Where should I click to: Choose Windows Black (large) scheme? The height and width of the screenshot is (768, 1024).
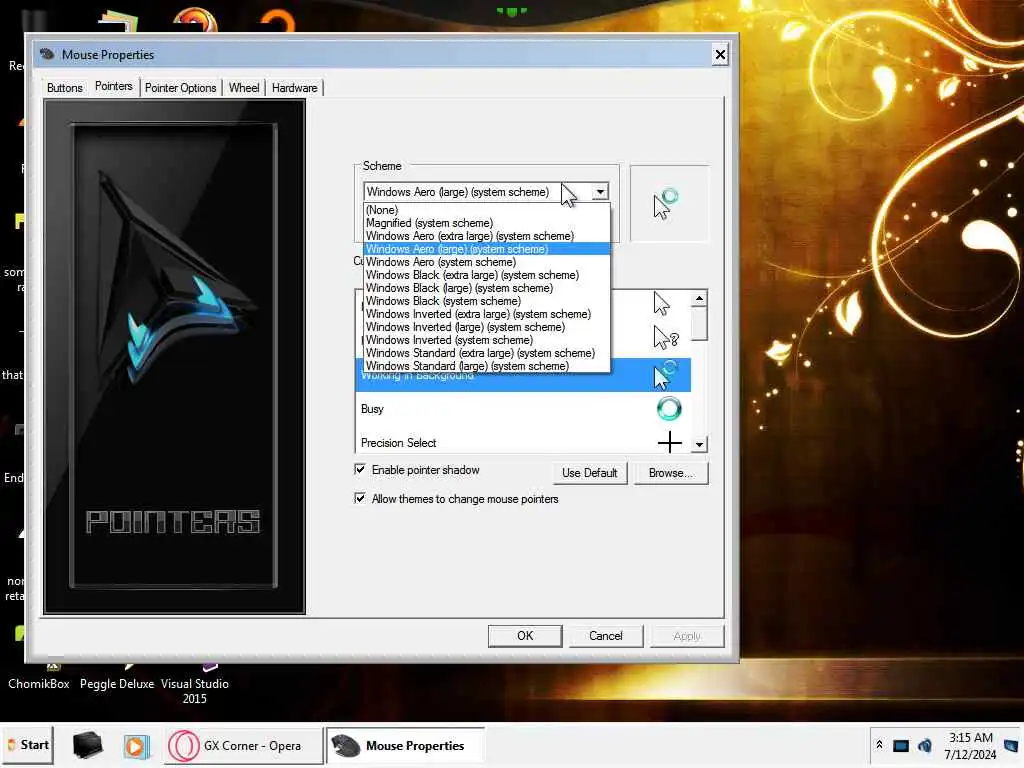[x=487, y=288]
